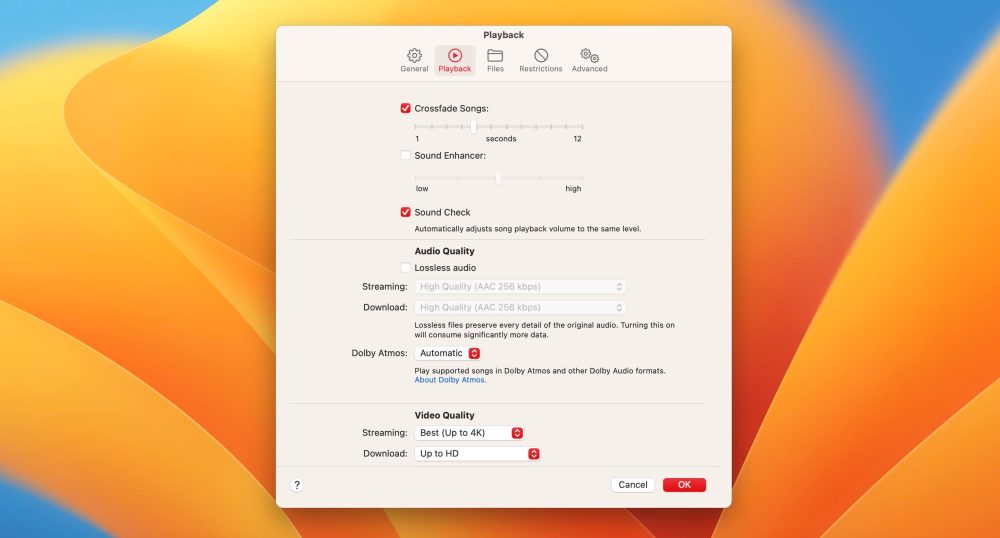Select the Playback play icon

(x=455, y=56)
